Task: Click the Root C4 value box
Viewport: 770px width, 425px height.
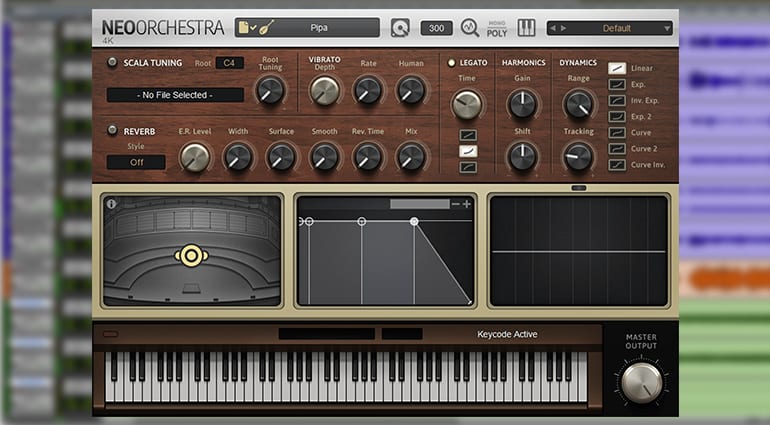Action: tap(229, 63)
